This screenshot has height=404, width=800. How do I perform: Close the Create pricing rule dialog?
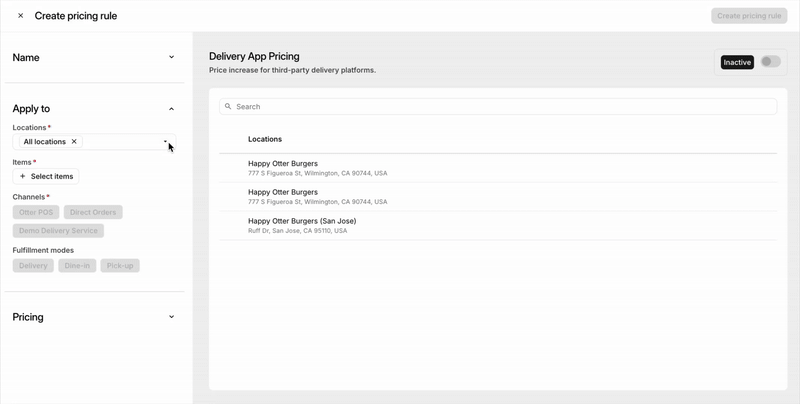point(20,16)
